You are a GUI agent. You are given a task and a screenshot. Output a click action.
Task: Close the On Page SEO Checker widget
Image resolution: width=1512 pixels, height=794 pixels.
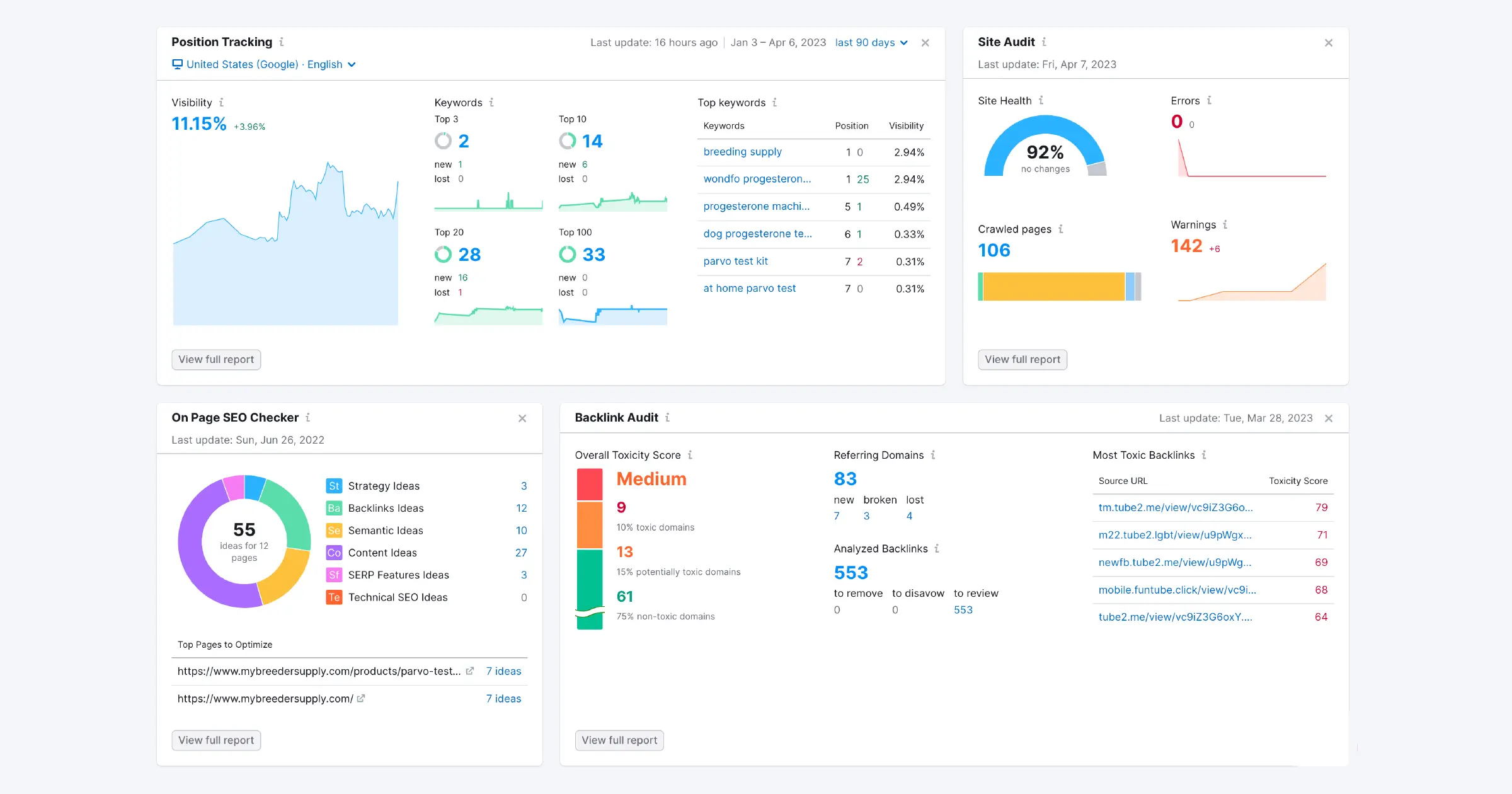[x=522, y=418]
